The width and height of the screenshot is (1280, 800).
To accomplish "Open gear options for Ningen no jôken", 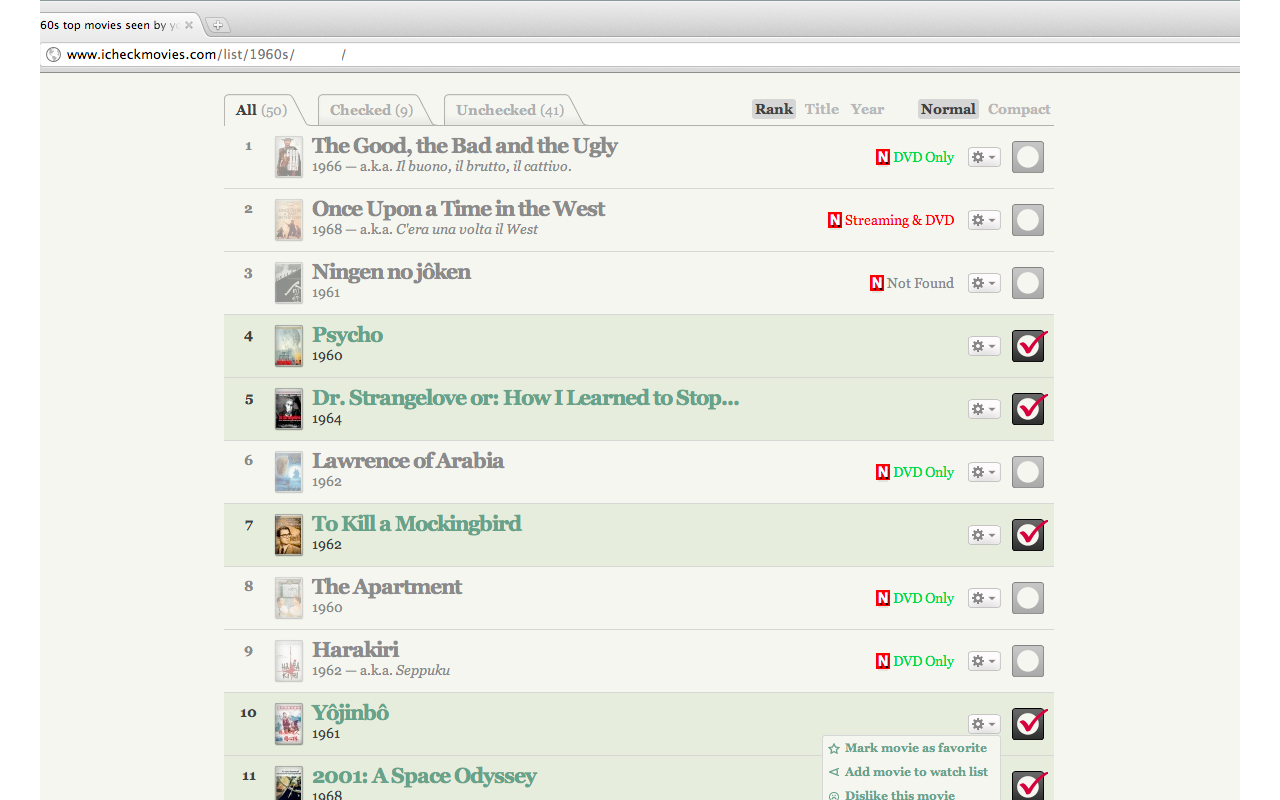I will point(984,283).
